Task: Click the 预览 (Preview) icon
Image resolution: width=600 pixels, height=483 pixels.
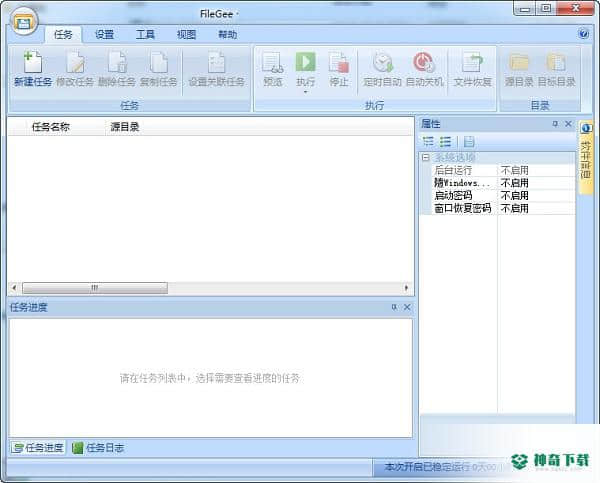Action: 273,68
